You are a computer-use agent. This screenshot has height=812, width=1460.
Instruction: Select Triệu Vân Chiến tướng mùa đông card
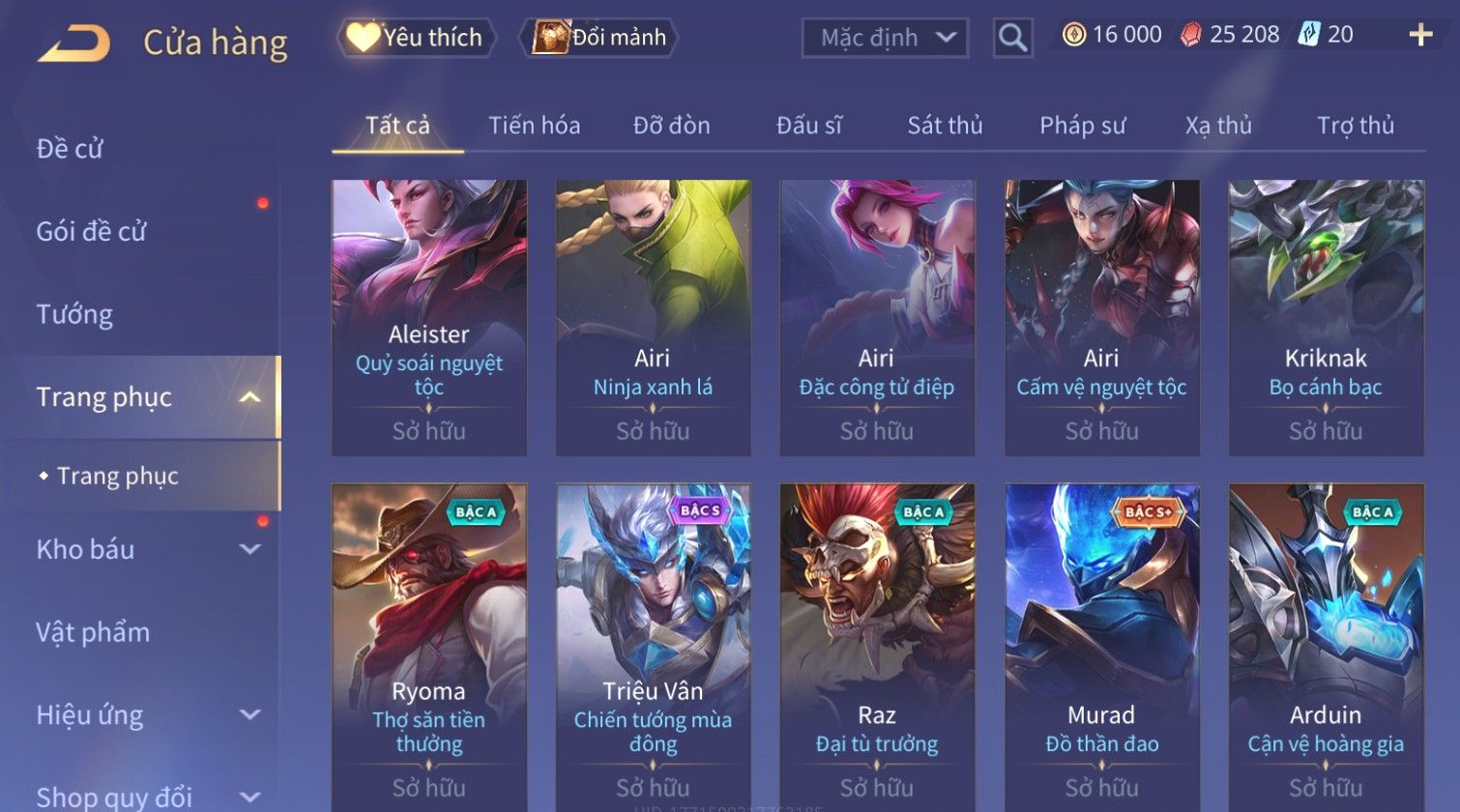pos(653,648)
